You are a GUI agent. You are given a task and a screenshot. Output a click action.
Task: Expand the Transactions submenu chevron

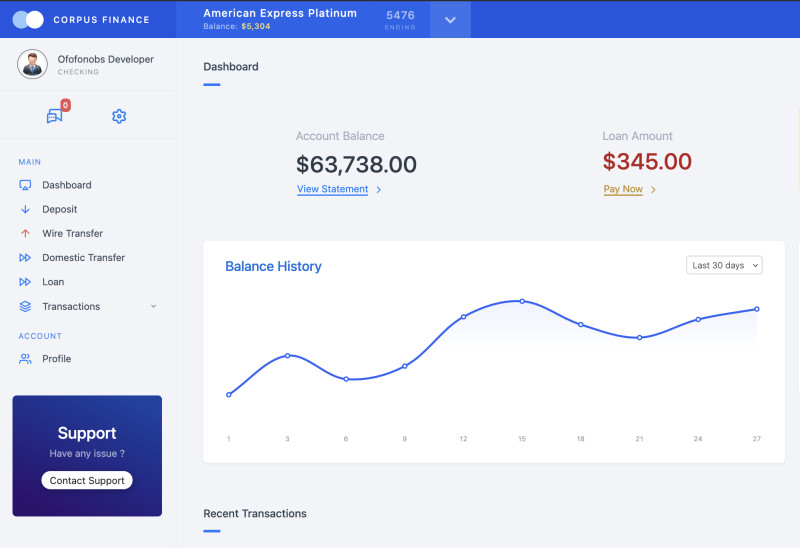(153, 307)
